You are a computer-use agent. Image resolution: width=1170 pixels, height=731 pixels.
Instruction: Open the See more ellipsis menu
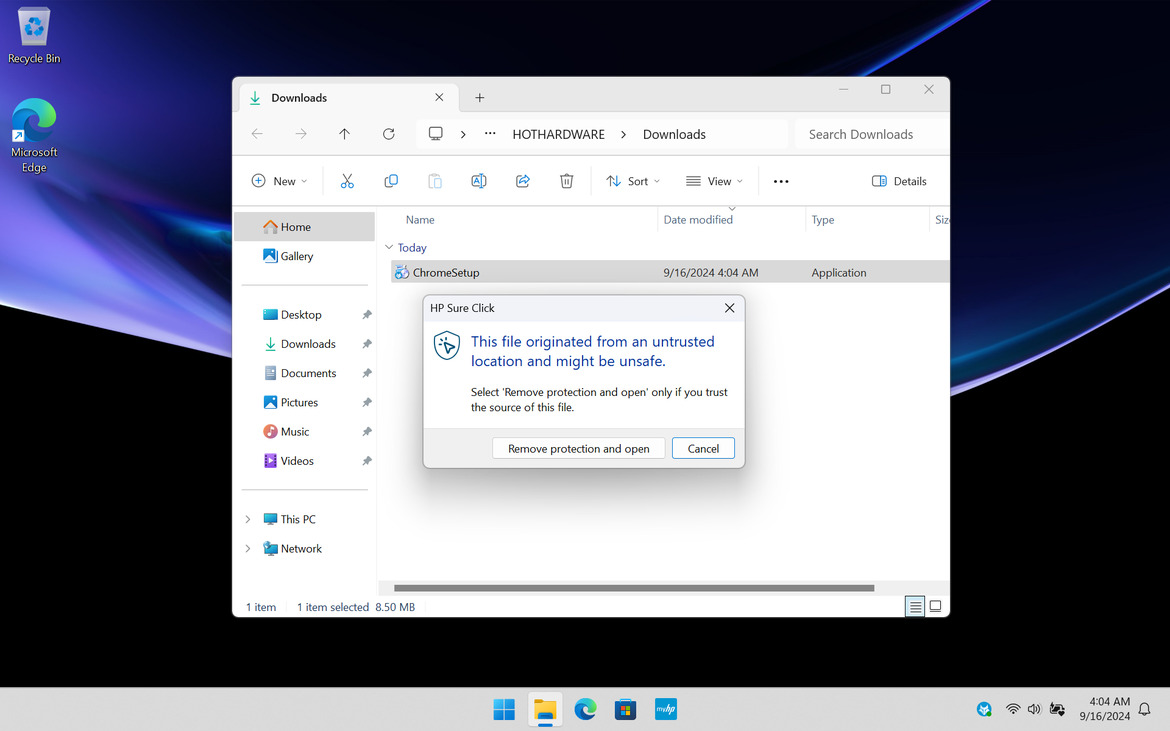[x=781, y=181]
